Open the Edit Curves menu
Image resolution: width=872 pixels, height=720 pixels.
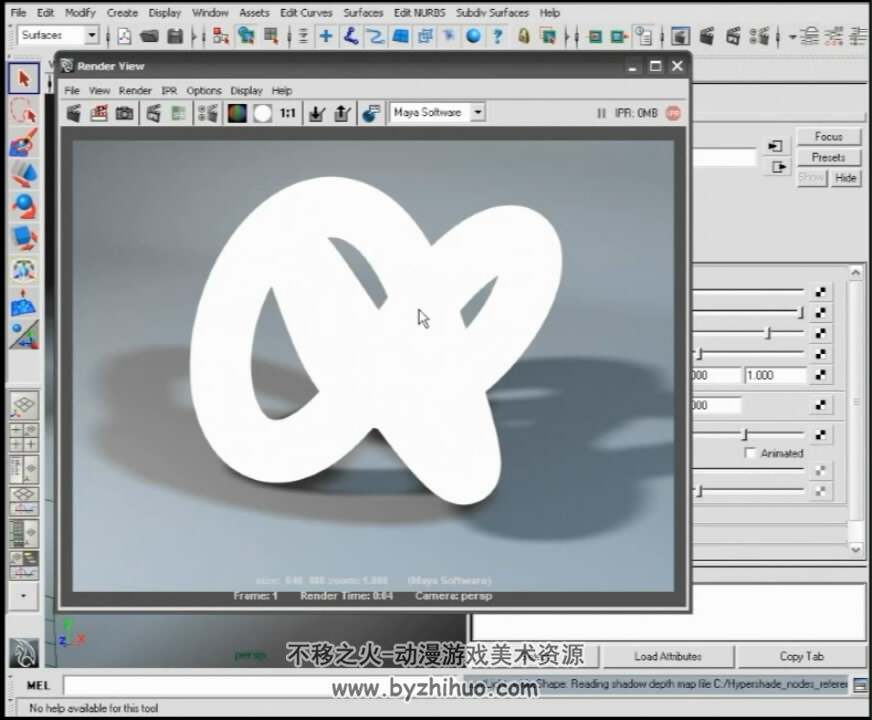click(x=306, y=13)
